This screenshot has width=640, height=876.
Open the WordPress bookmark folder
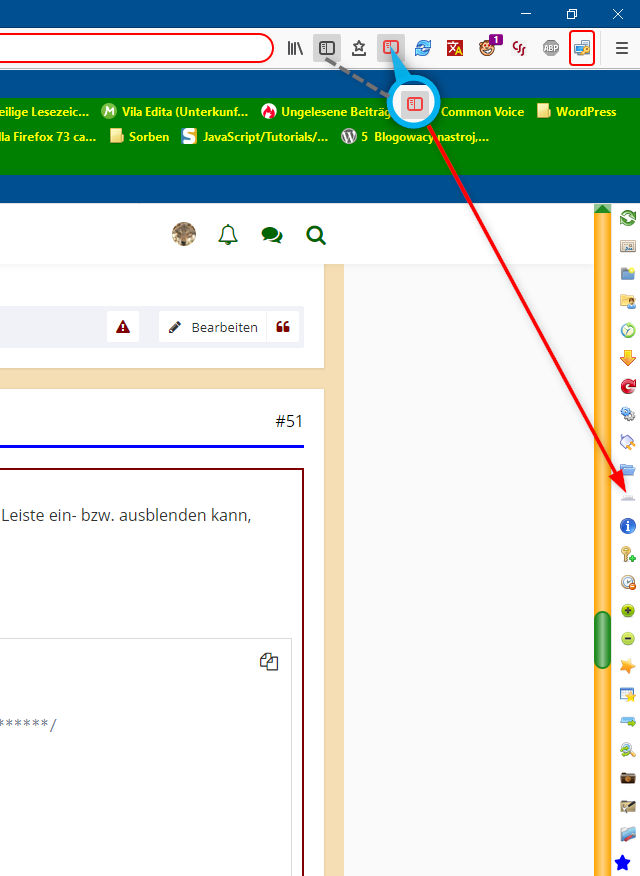point(577,111)
